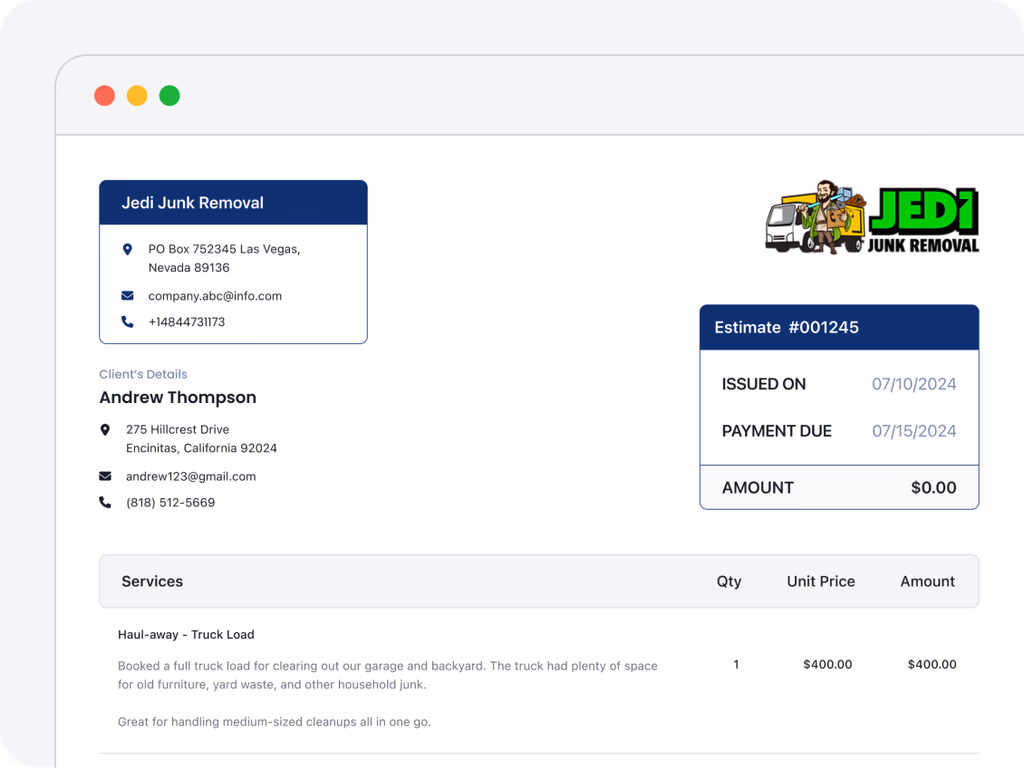Click the client phone icon

click(105, 503)
